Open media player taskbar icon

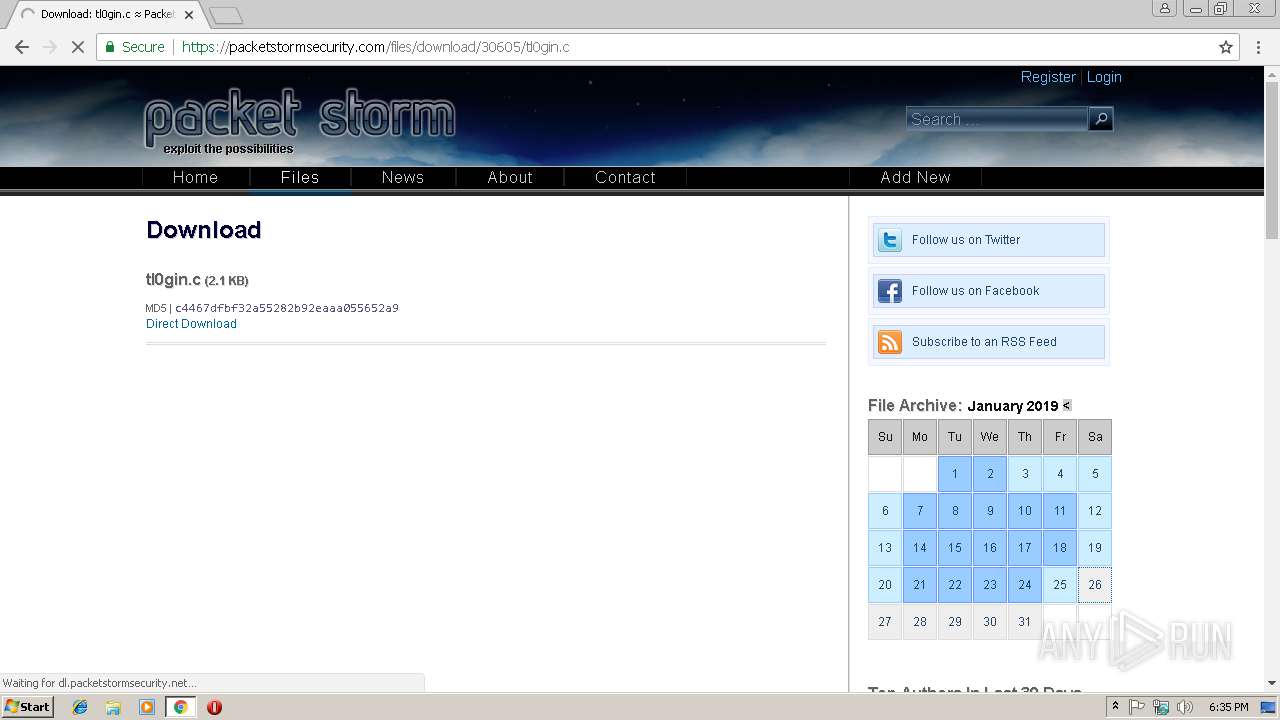pyautogui.click(x=147, y=707)
